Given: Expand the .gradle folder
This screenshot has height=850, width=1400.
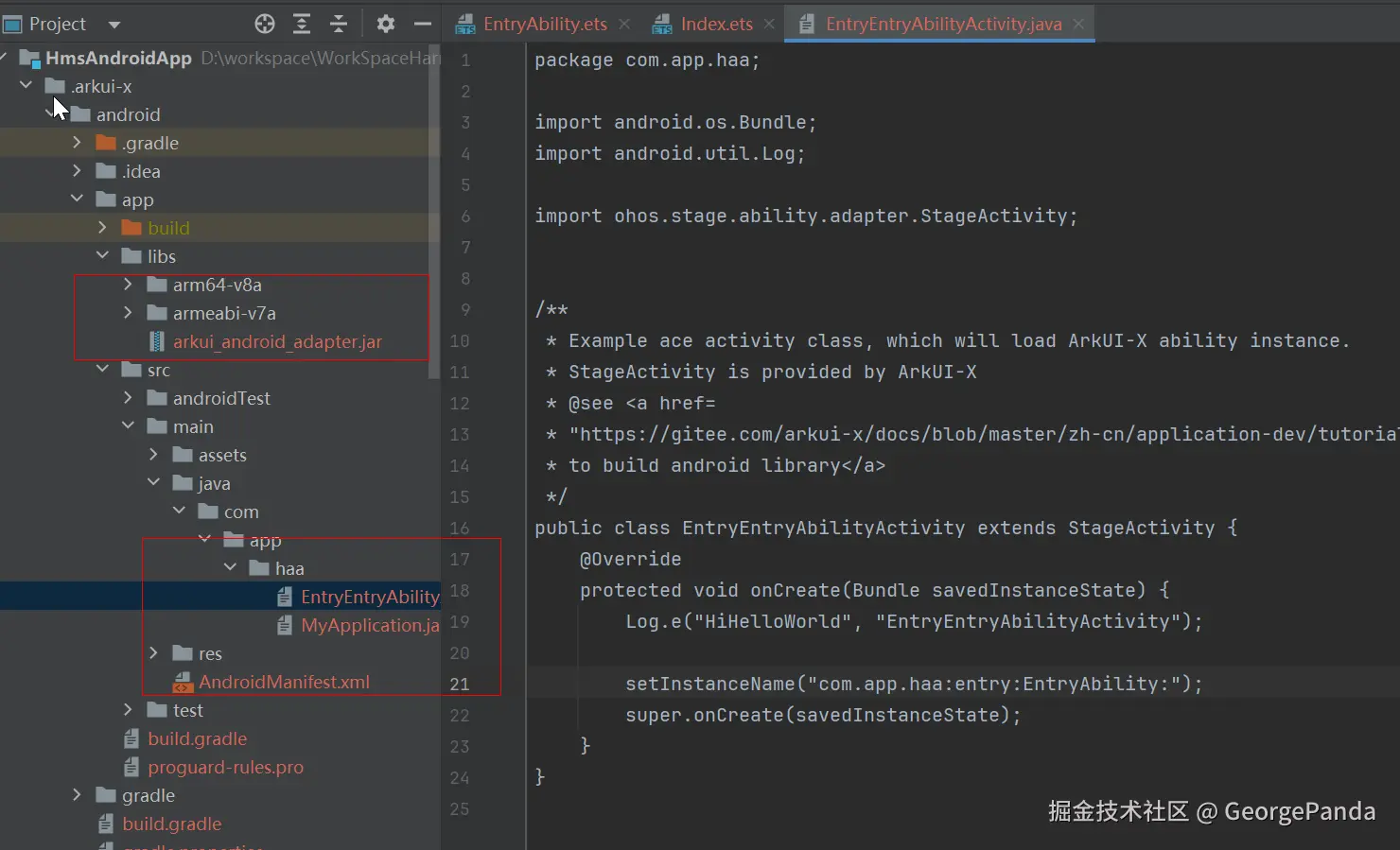Looking at the screenshot, I should [78, 143].
